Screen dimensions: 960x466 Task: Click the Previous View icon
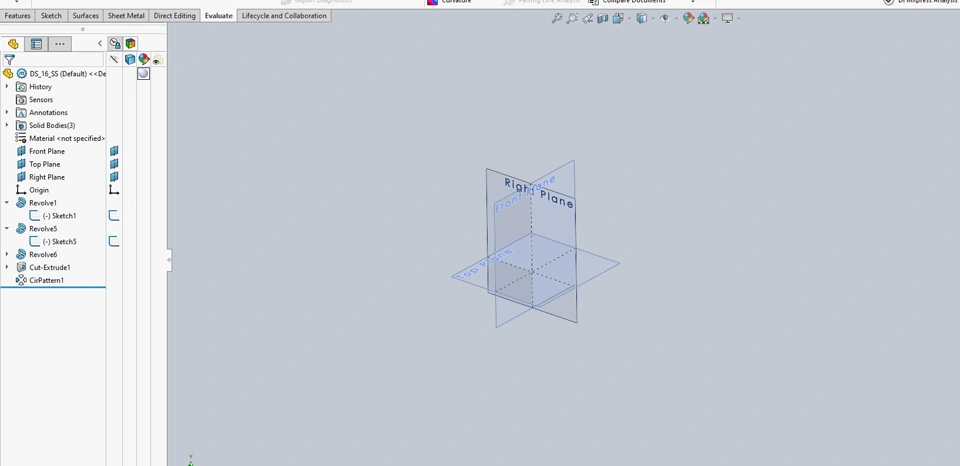tap(588, 19)
